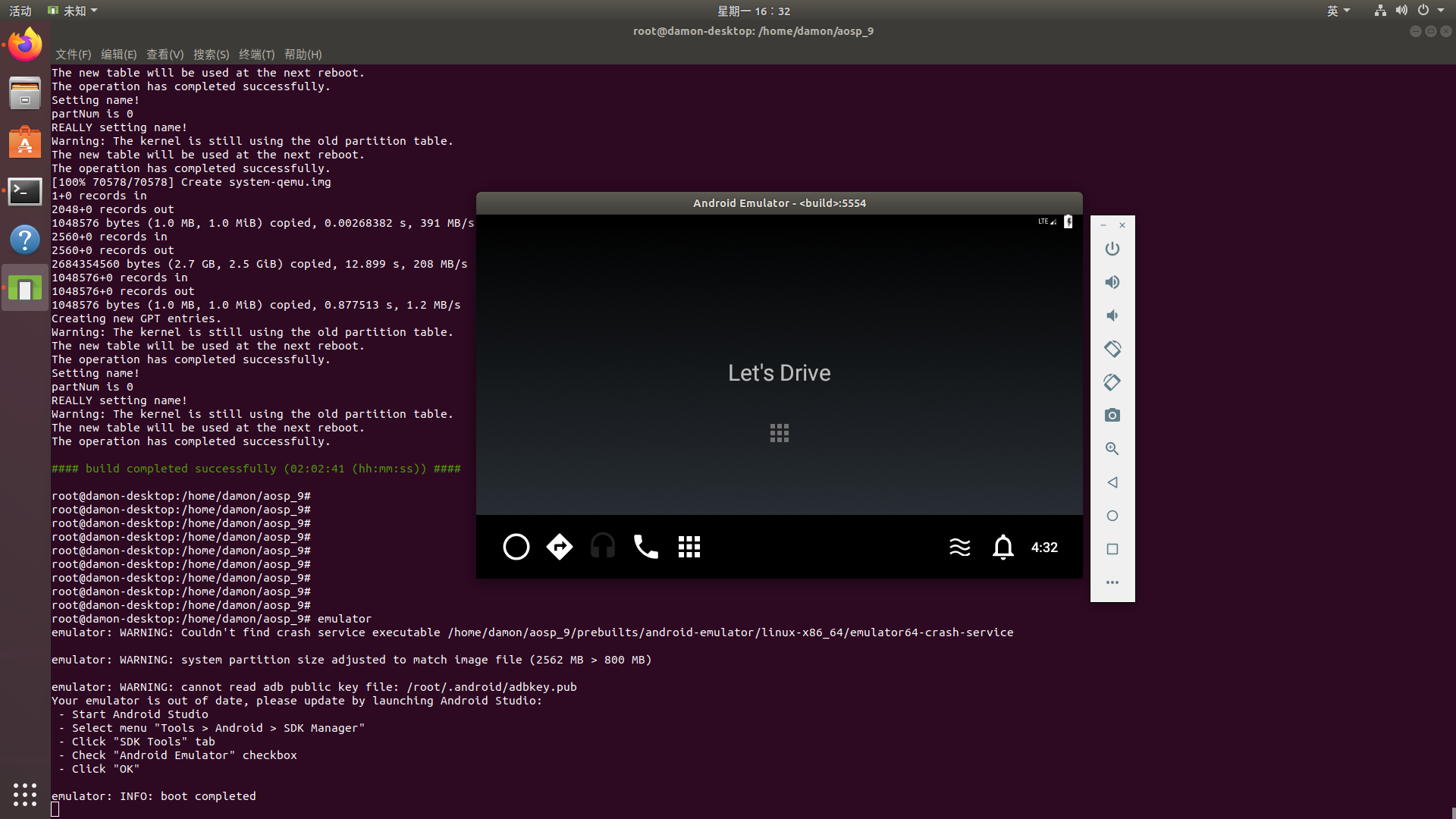This screenshot has height=819, width=1456.
Task: Click emulator Back triangle button
Action: click(x=1112, y=482)
